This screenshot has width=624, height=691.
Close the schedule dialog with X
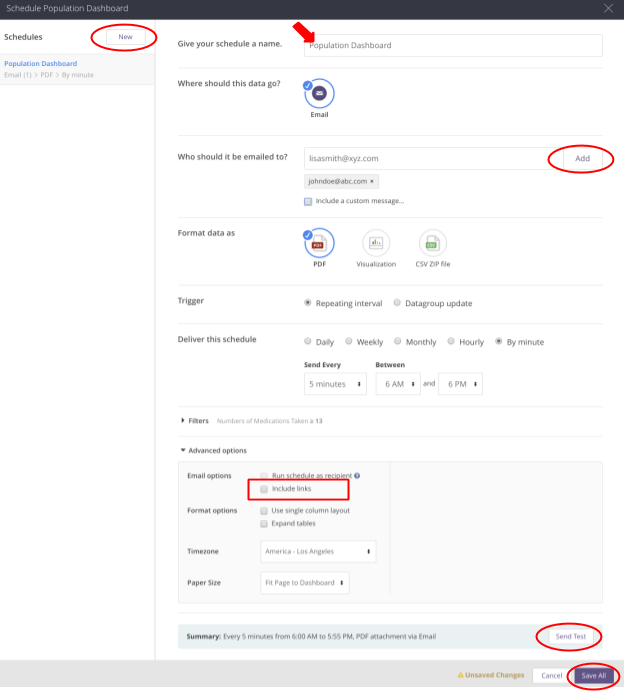pos(609,8)
